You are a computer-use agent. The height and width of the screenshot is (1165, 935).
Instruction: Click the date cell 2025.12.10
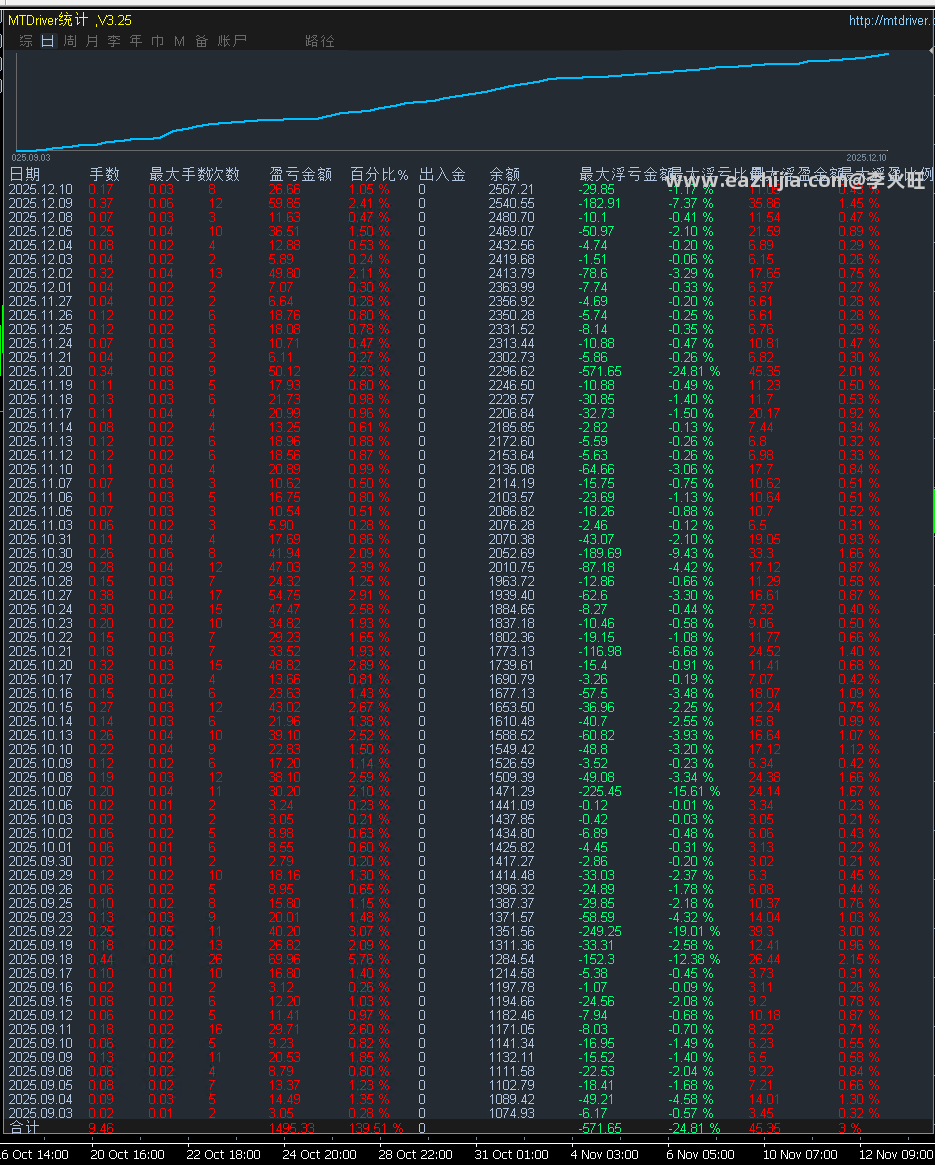pyautogui.click(x=41, y=189)
